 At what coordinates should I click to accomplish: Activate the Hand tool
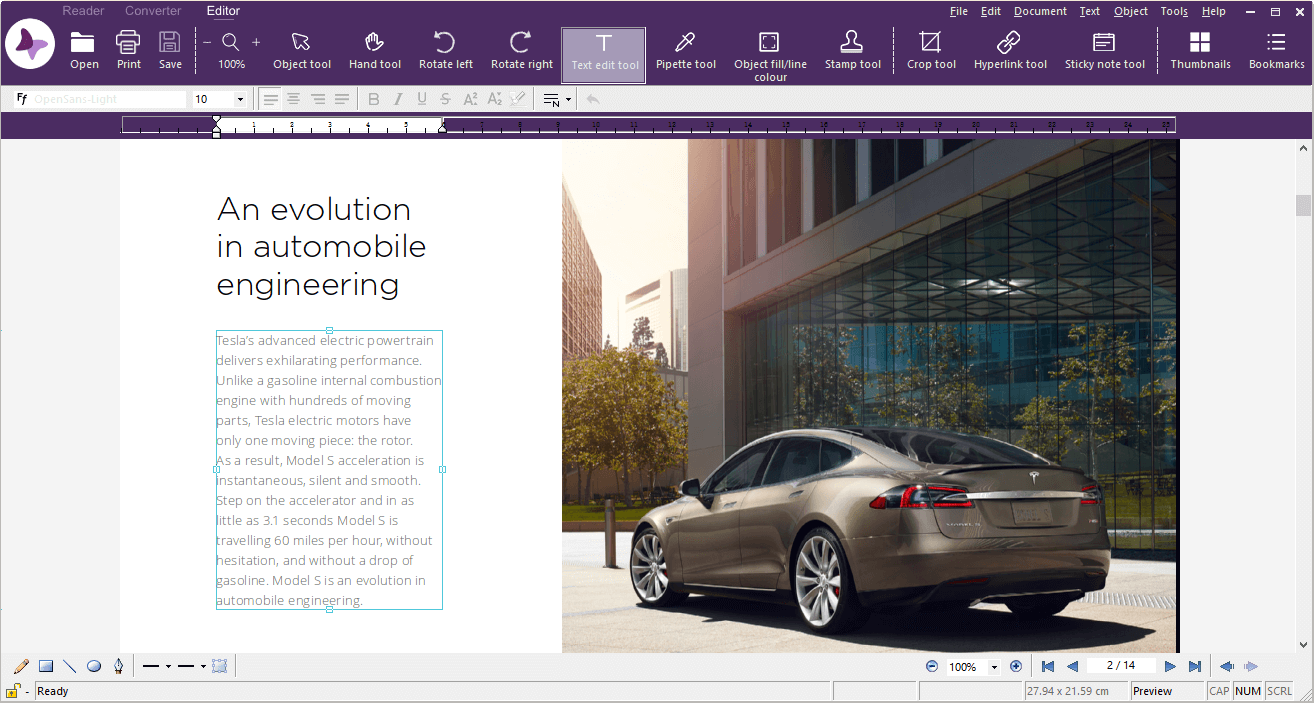tap(375, 50)
